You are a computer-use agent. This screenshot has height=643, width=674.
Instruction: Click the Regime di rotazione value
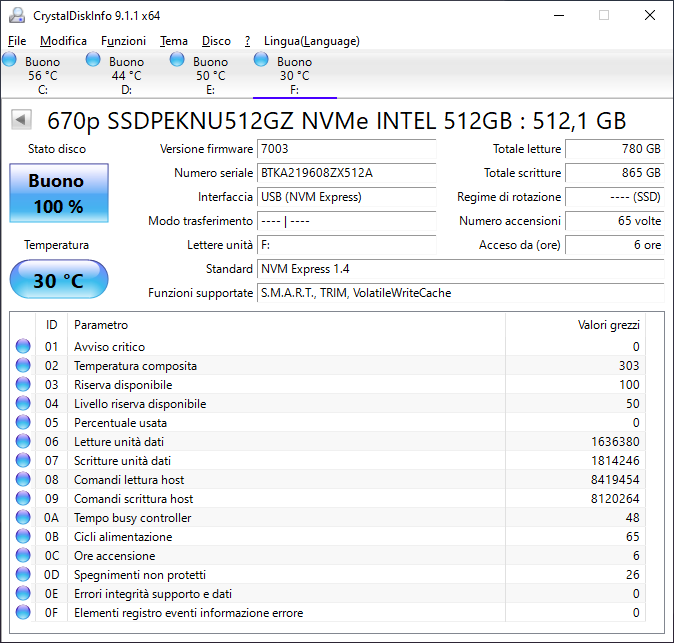coord(615,197)
